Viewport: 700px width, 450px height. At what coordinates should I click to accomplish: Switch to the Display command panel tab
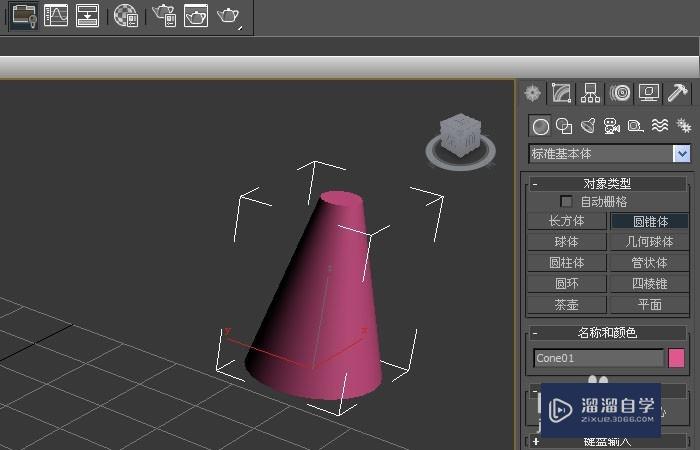point(649,93)
